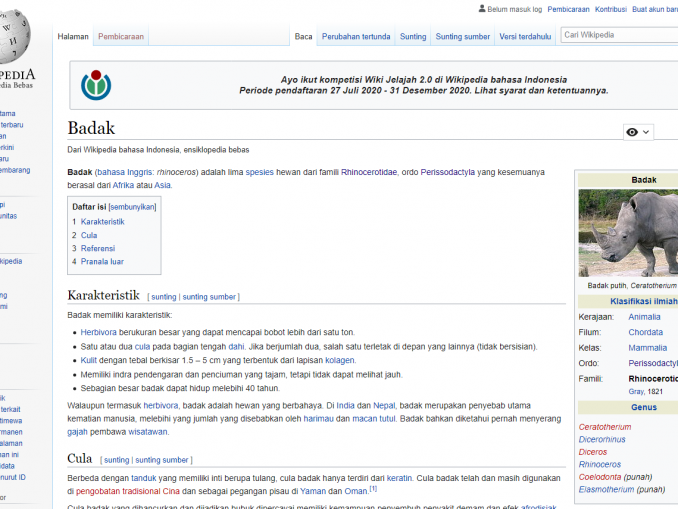Screen dimensions: 678x509
Task: Open the Herbivora bullet link
Action: pos(99,332)
